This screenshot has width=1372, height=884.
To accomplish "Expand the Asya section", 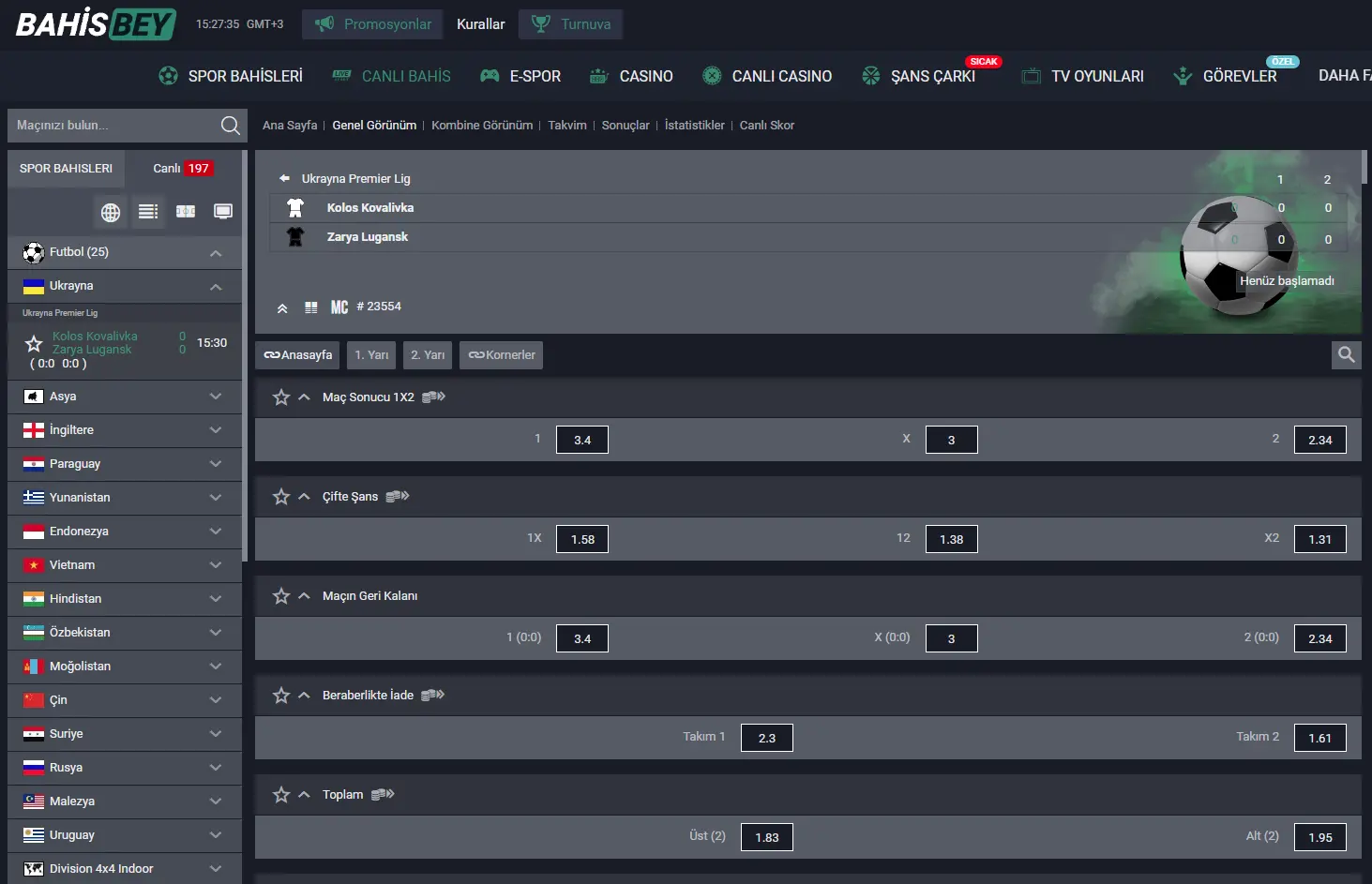I will pyautogui.click(x=216, y=397).
